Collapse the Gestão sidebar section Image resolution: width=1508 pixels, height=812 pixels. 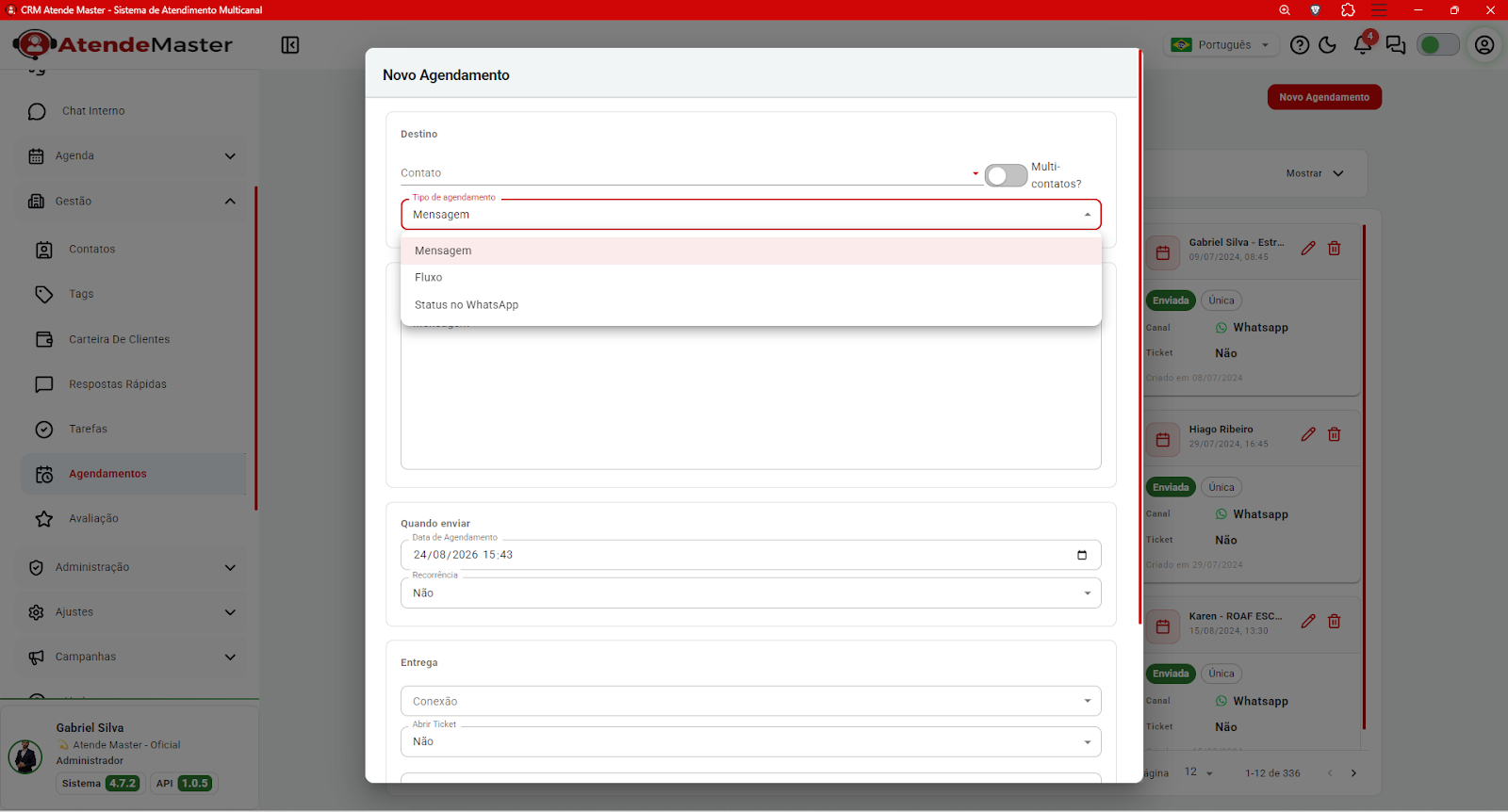click(x=132, y=202)
